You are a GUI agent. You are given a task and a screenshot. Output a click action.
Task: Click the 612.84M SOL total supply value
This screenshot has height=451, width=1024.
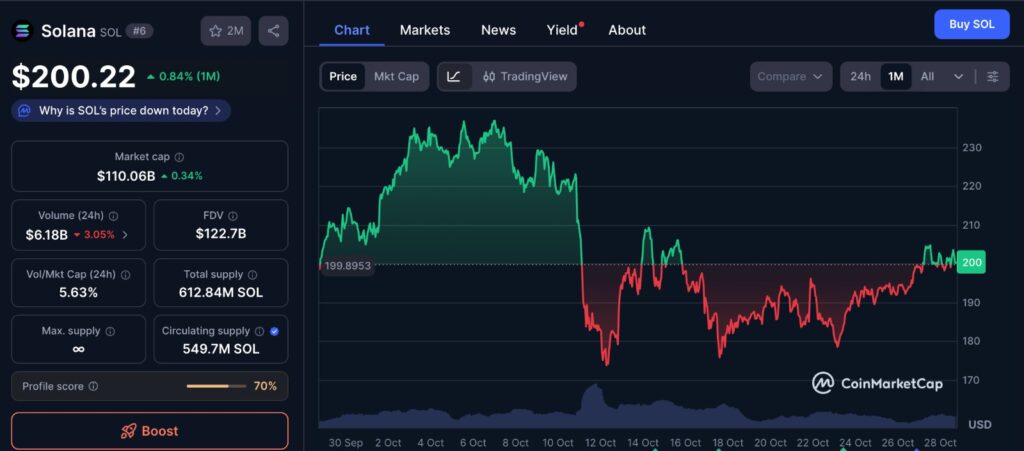point(221,292)
